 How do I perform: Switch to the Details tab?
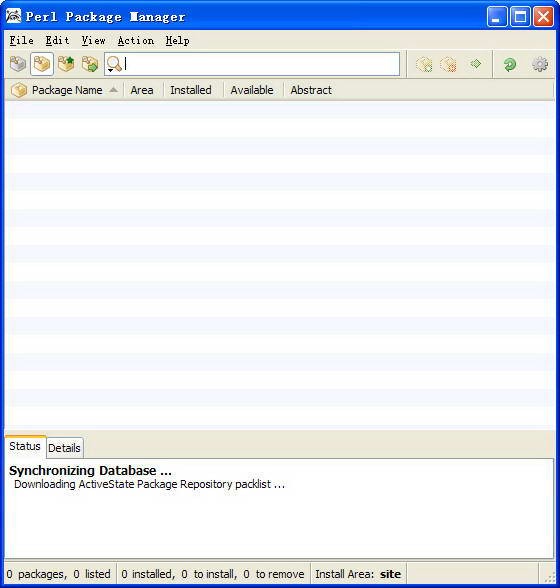pyautogui.click(x=64, y=448)
